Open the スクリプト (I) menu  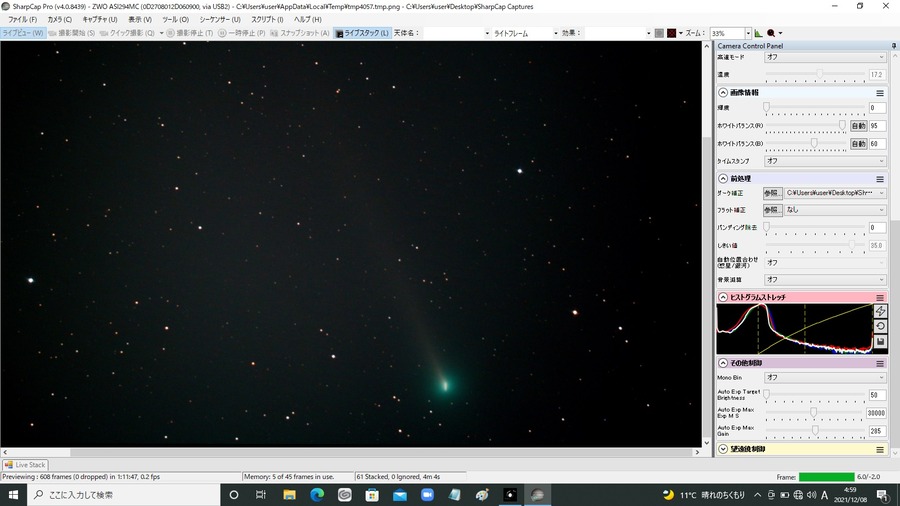pos(267,20)
